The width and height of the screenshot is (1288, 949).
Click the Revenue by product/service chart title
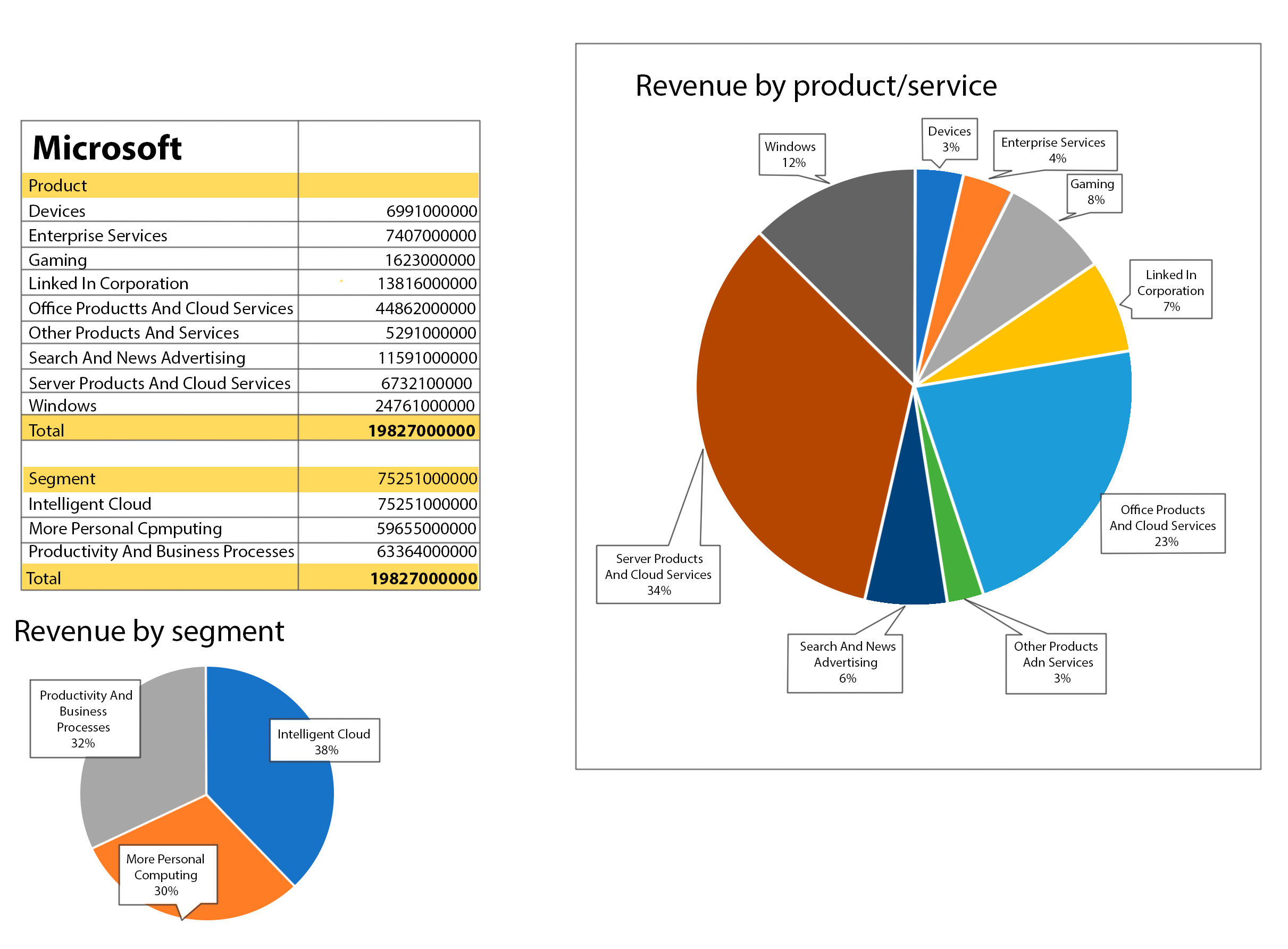pos(816,86)
